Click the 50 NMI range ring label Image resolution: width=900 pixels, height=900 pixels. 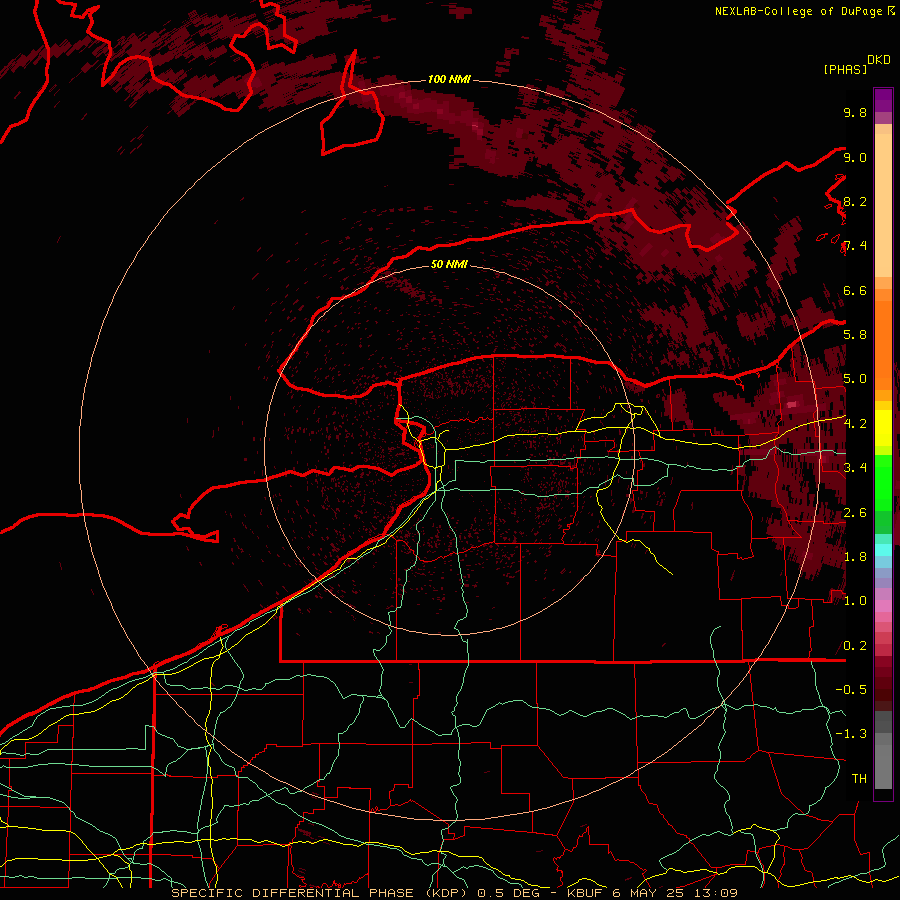(x=449, y=264)
